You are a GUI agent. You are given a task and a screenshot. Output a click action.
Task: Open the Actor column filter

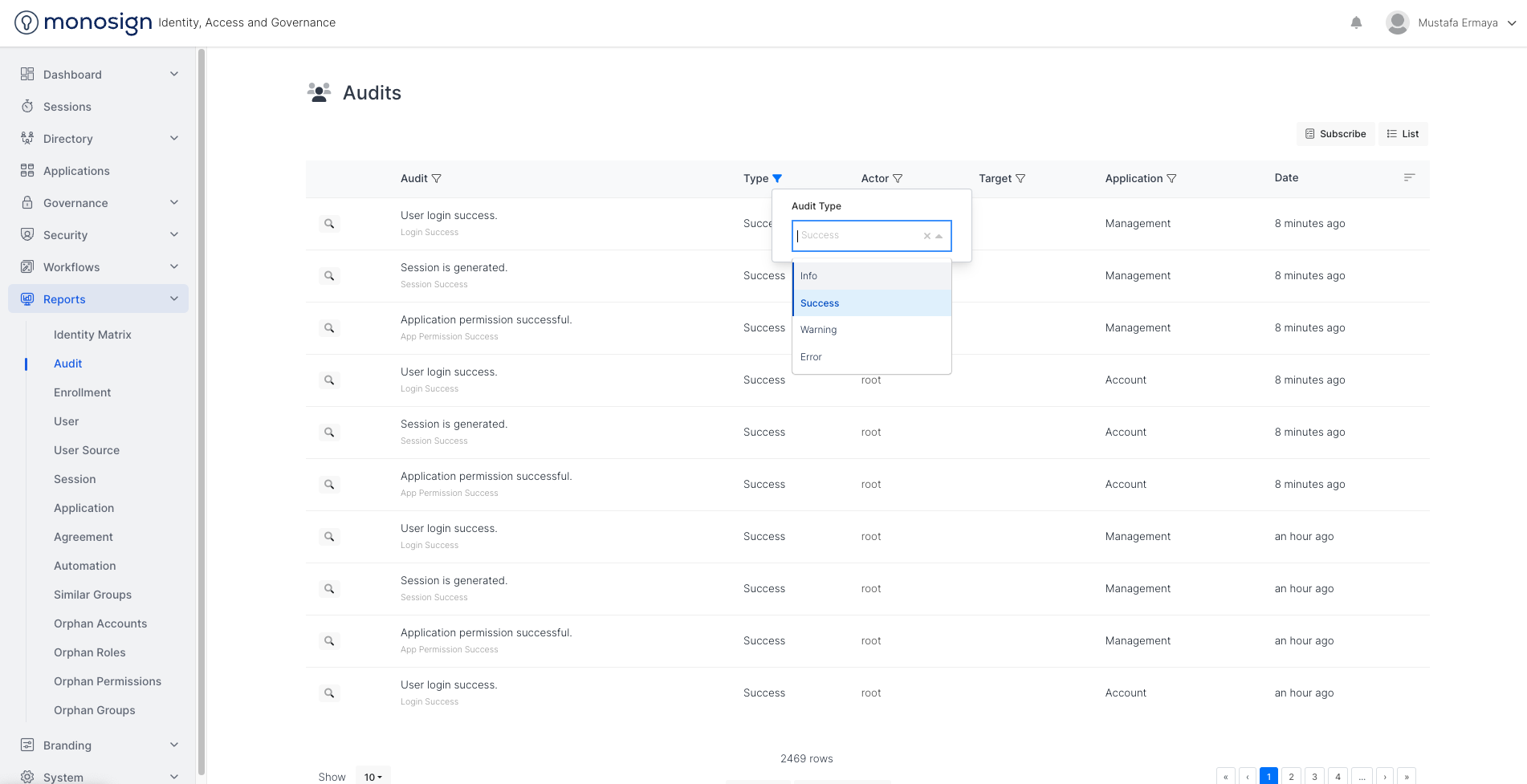[x=898, y=178]
